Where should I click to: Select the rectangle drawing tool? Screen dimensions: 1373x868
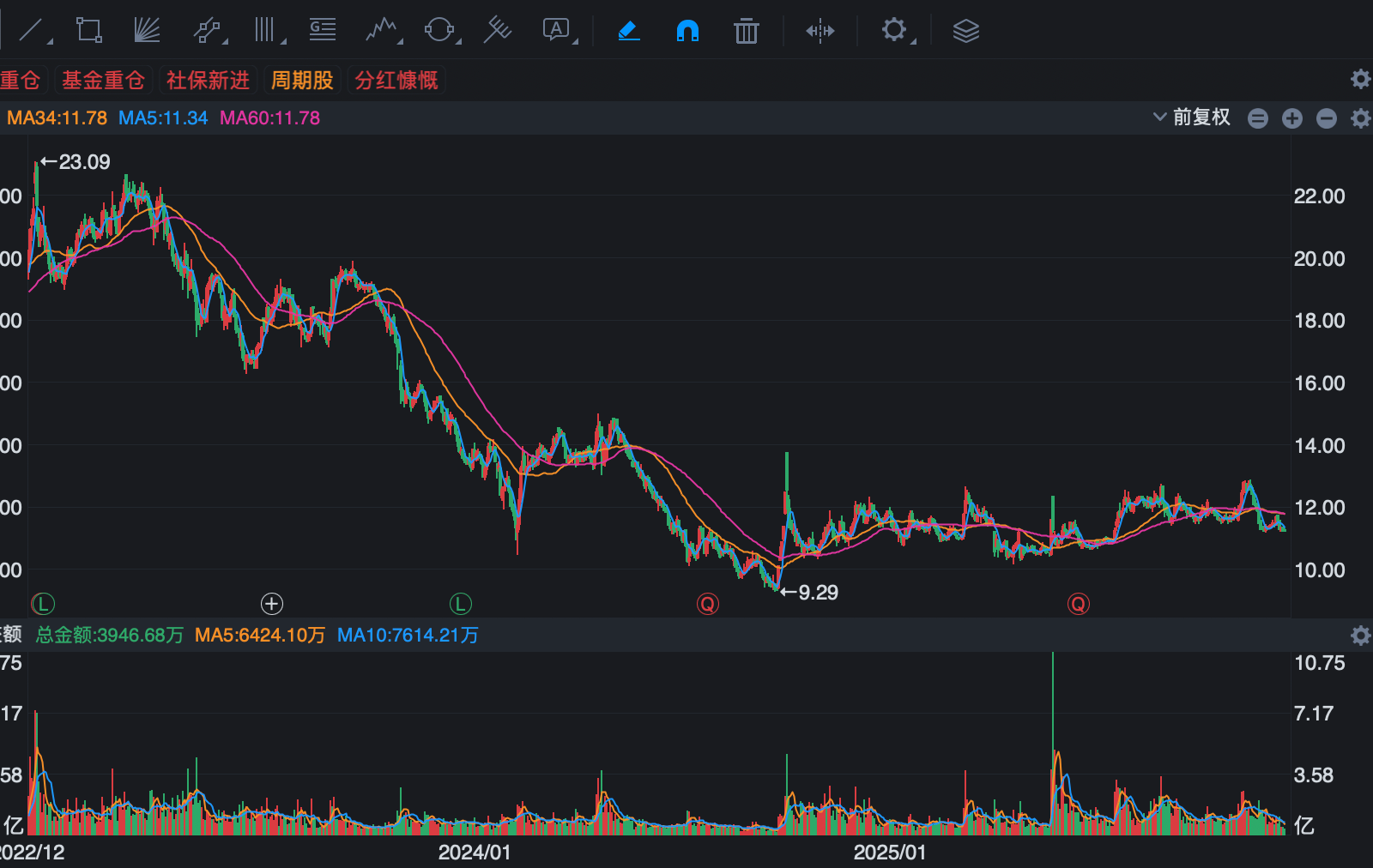click(x=88, y=30)
